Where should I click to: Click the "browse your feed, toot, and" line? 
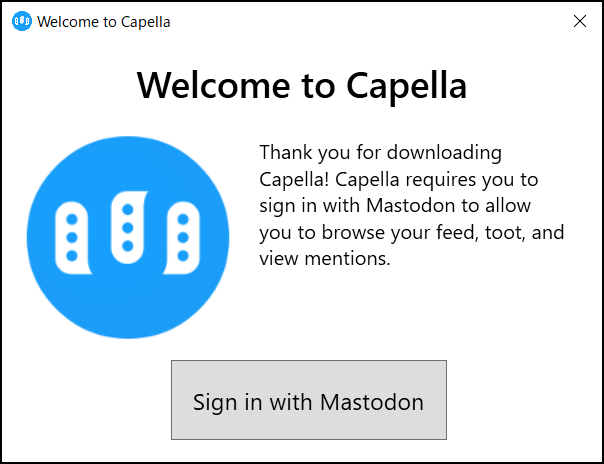[412, 233]
